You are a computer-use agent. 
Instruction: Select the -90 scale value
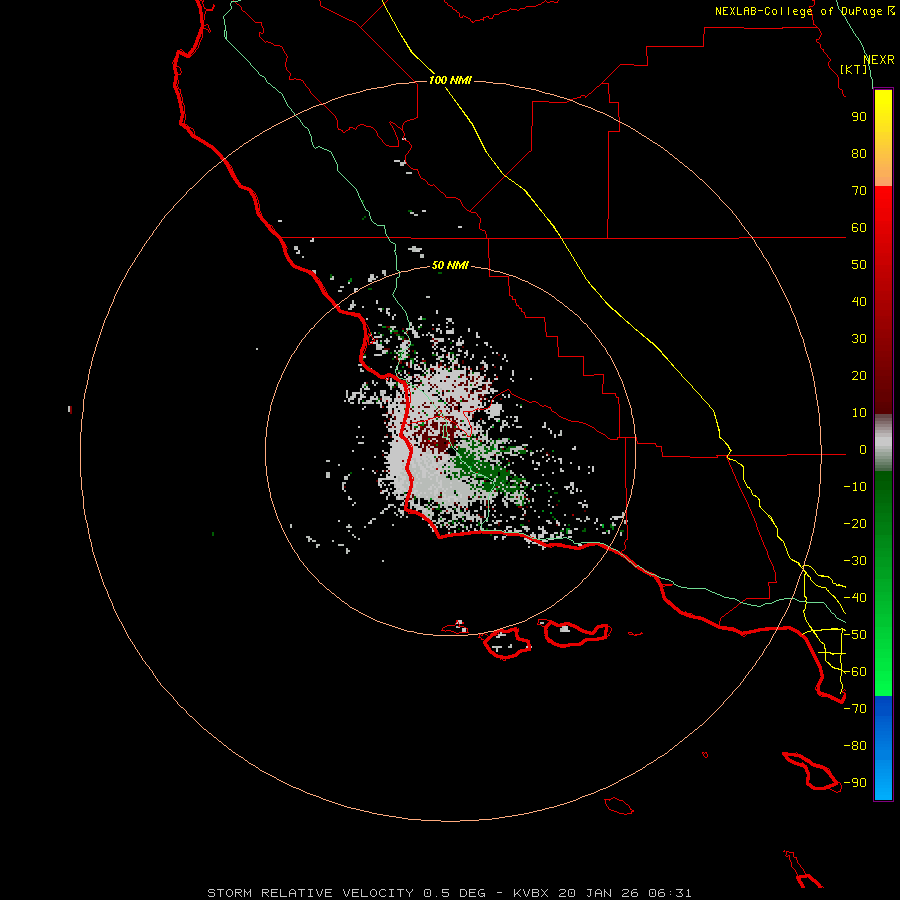[x=855, y=783]
